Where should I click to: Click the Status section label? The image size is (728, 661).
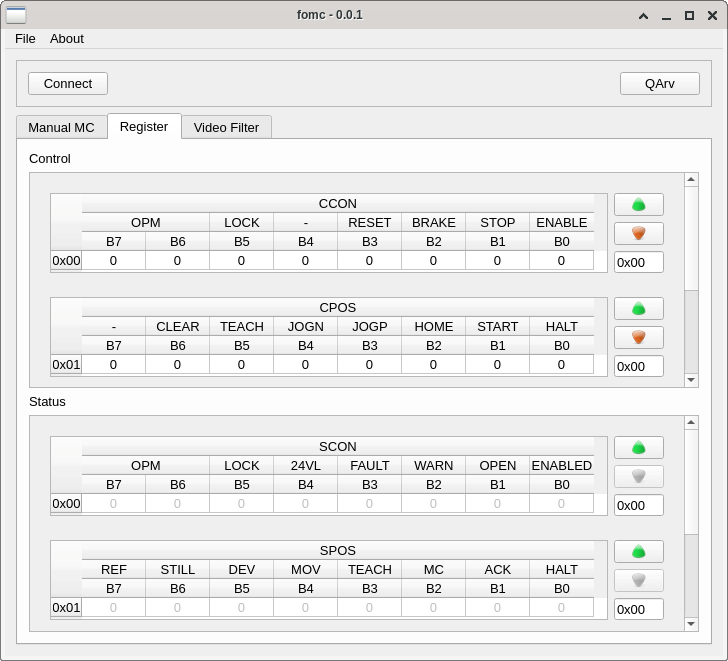(x=47, y=402)
